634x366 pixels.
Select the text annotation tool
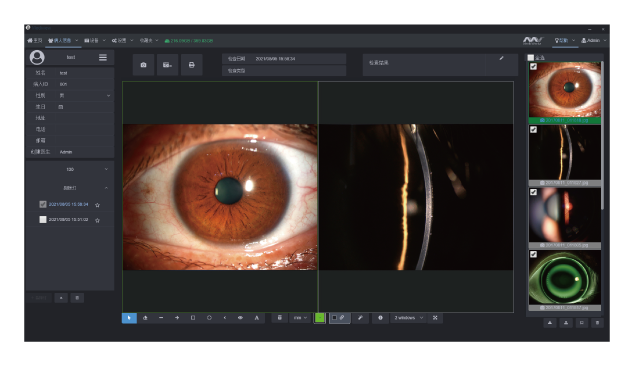click(x=256, y=318)
